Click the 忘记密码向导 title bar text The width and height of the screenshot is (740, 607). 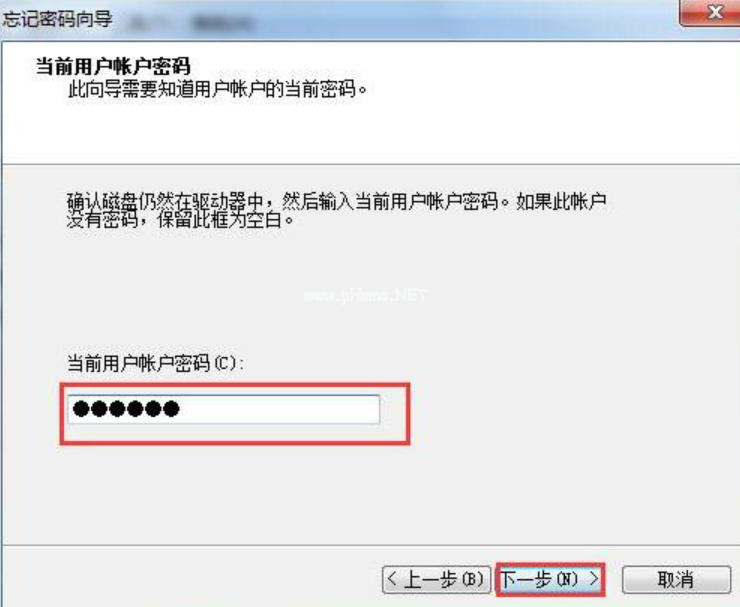point(58,19)
